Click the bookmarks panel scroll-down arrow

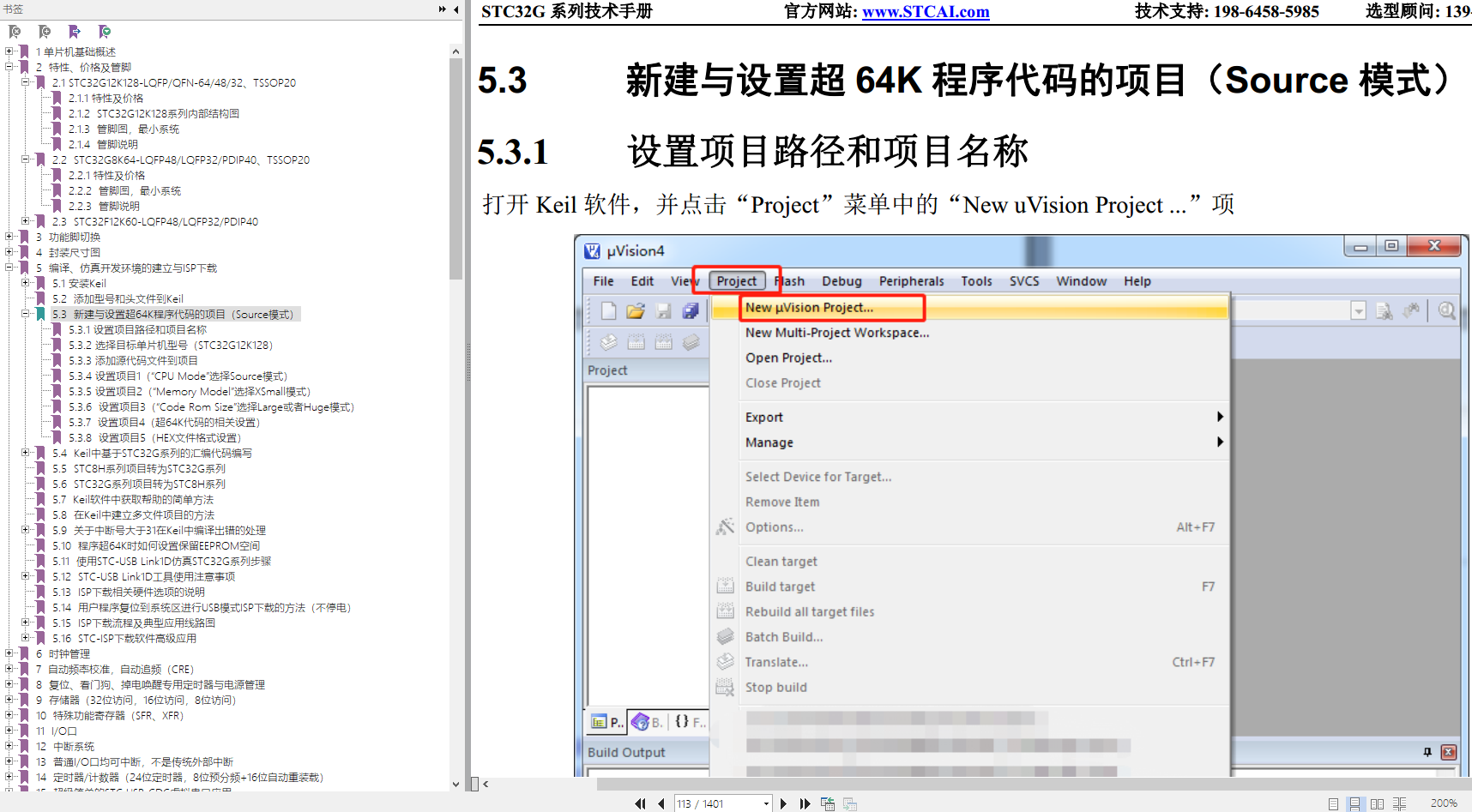point(455,784)
